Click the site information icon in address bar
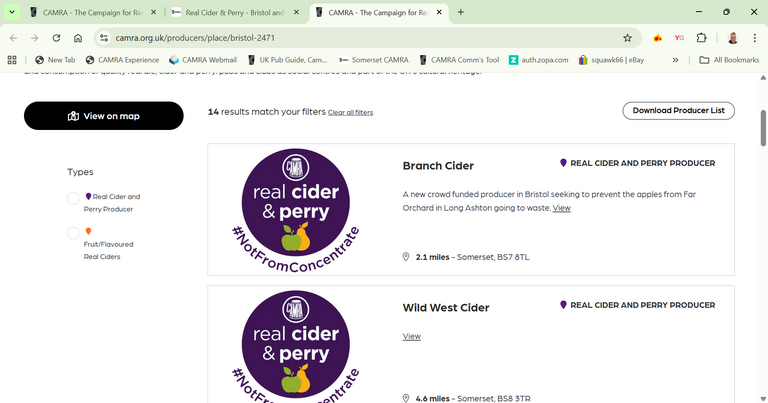768x403 pixels. pyautogui.click(x=103, y=38)
